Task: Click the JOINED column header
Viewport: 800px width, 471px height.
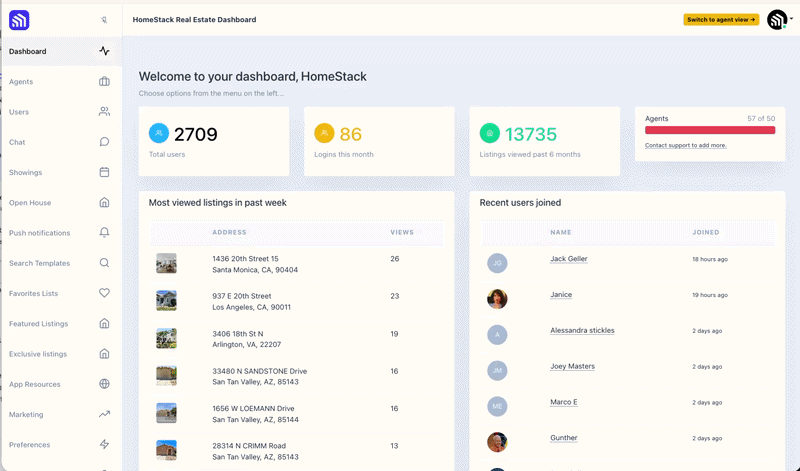Action: [706, 232]
